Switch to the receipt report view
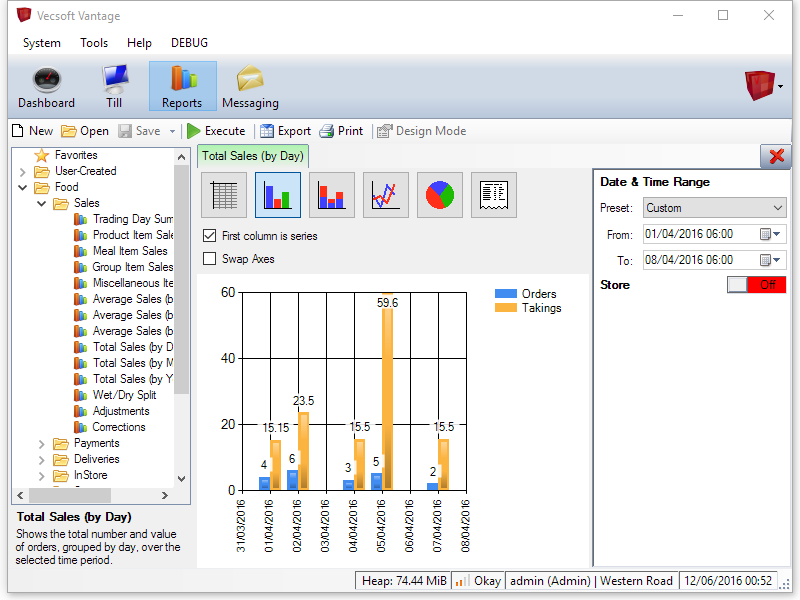Viewport: 800px width, 600px height. tap(494, 195)
